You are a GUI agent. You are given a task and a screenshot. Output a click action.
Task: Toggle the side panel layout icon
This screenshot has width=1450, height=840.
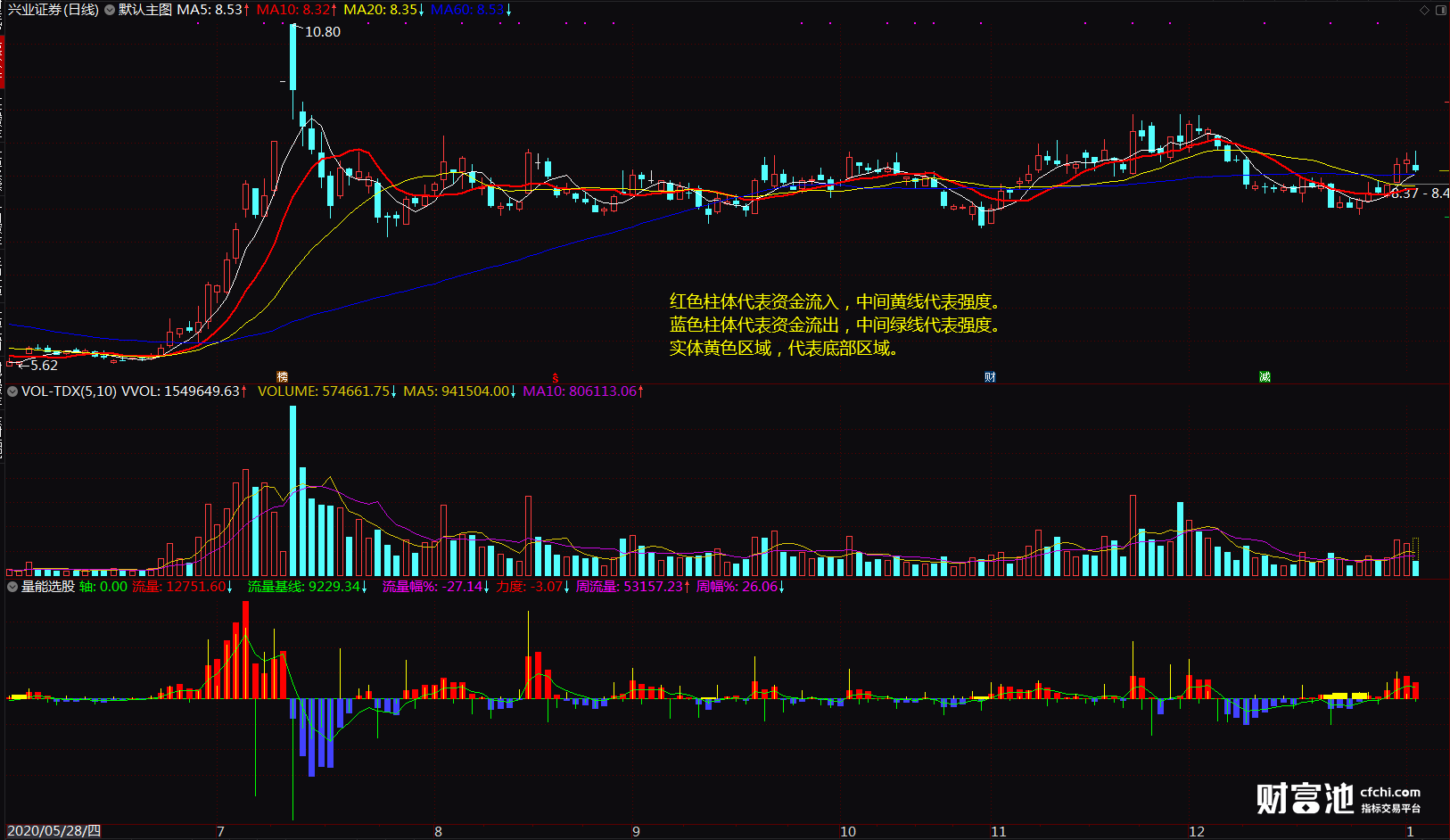click(x=1440, y=10)
